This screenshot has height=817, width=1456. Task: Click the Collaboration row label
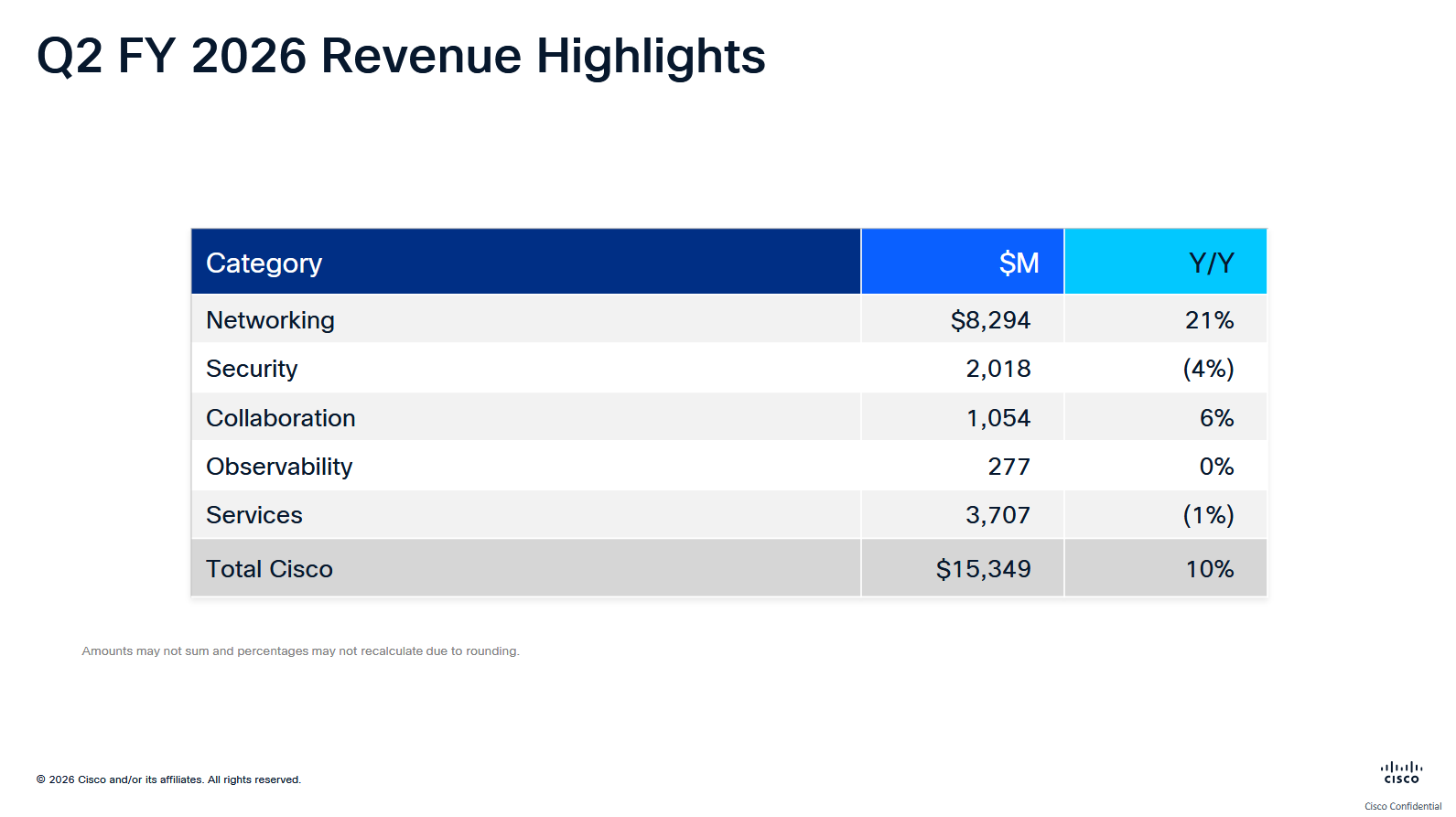280,418
